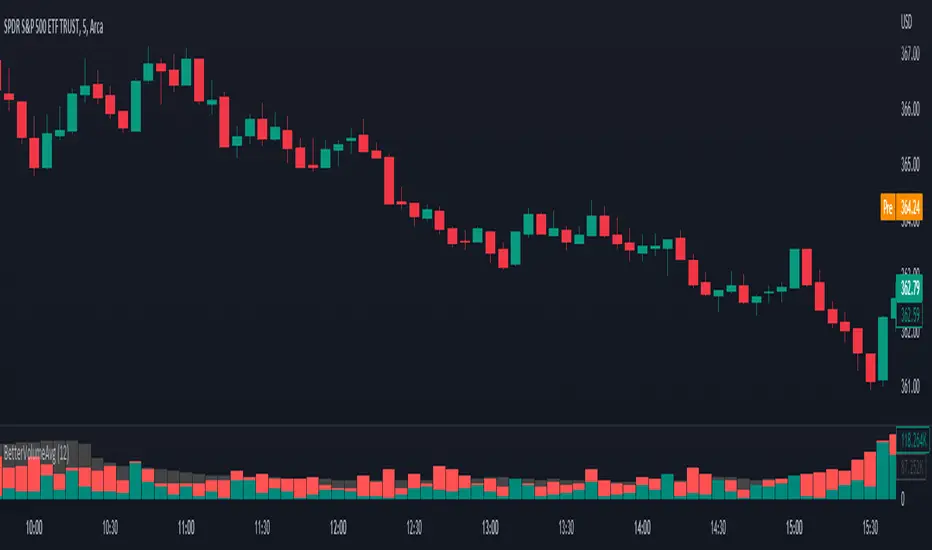Click the green 362.79 current price label
This screenshot has height=550, width=932.
[909, 291]
